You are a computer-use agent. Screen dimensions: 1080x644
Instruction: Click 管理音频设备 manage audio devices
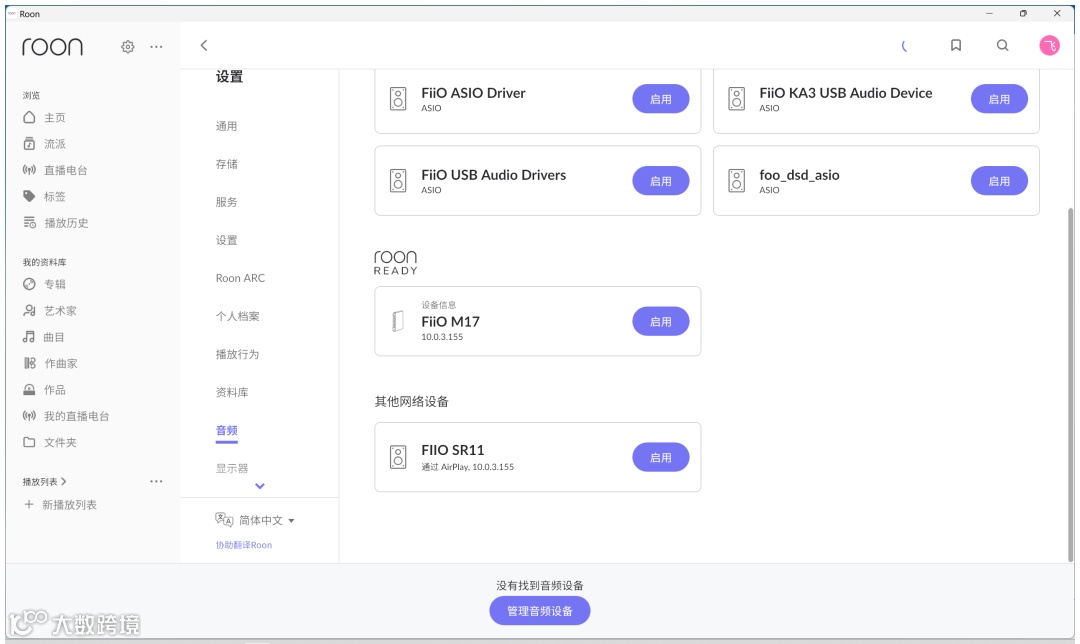[539, 611]
